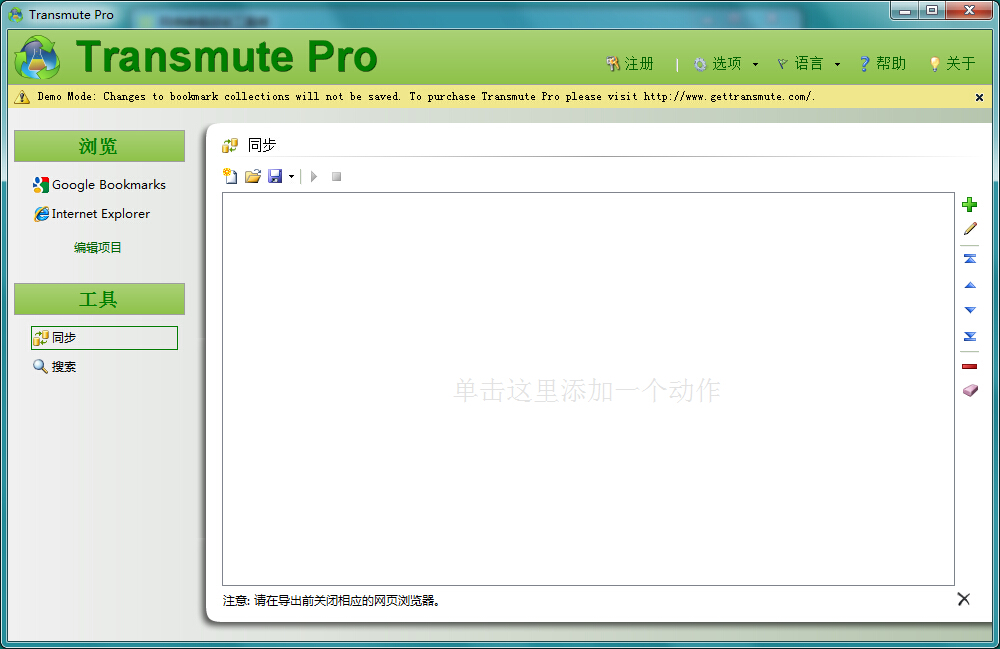Clear all actions with the eraser icon
Image resolution: width=1000 pixels, height=649 pixels.
click(969, 391)
